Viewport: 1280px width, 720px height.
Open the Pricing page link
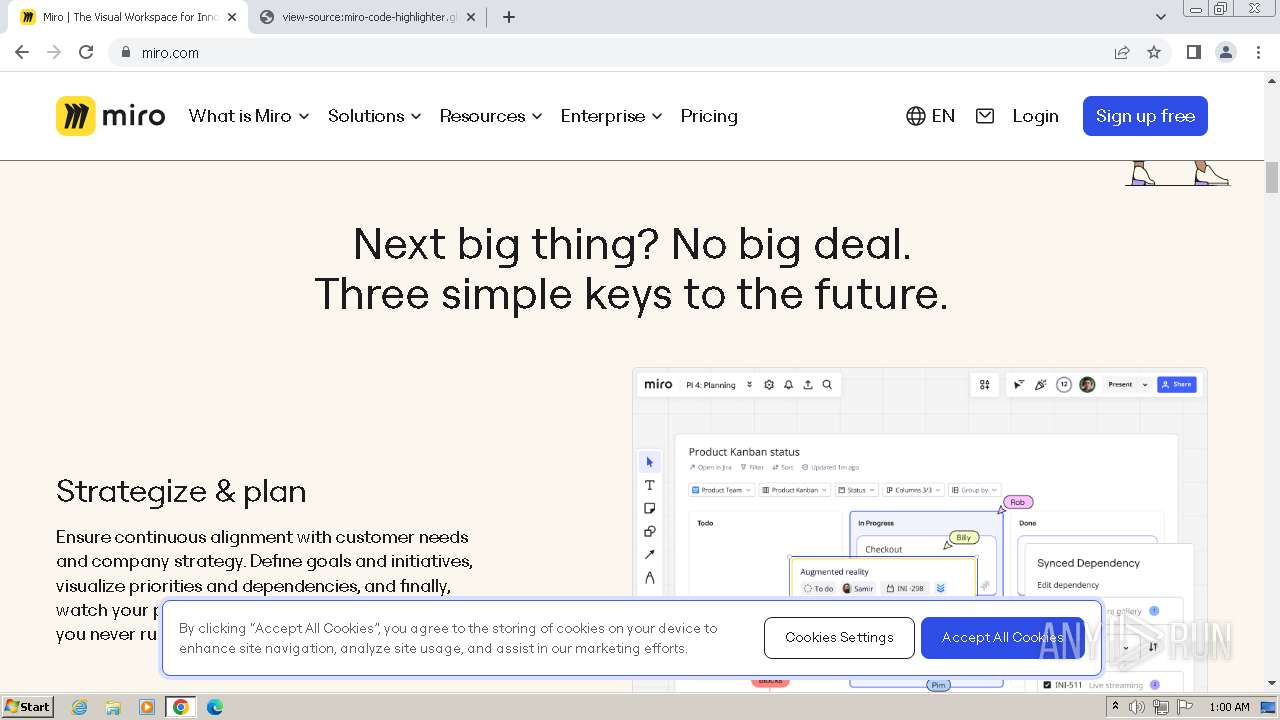coord(709,116)
